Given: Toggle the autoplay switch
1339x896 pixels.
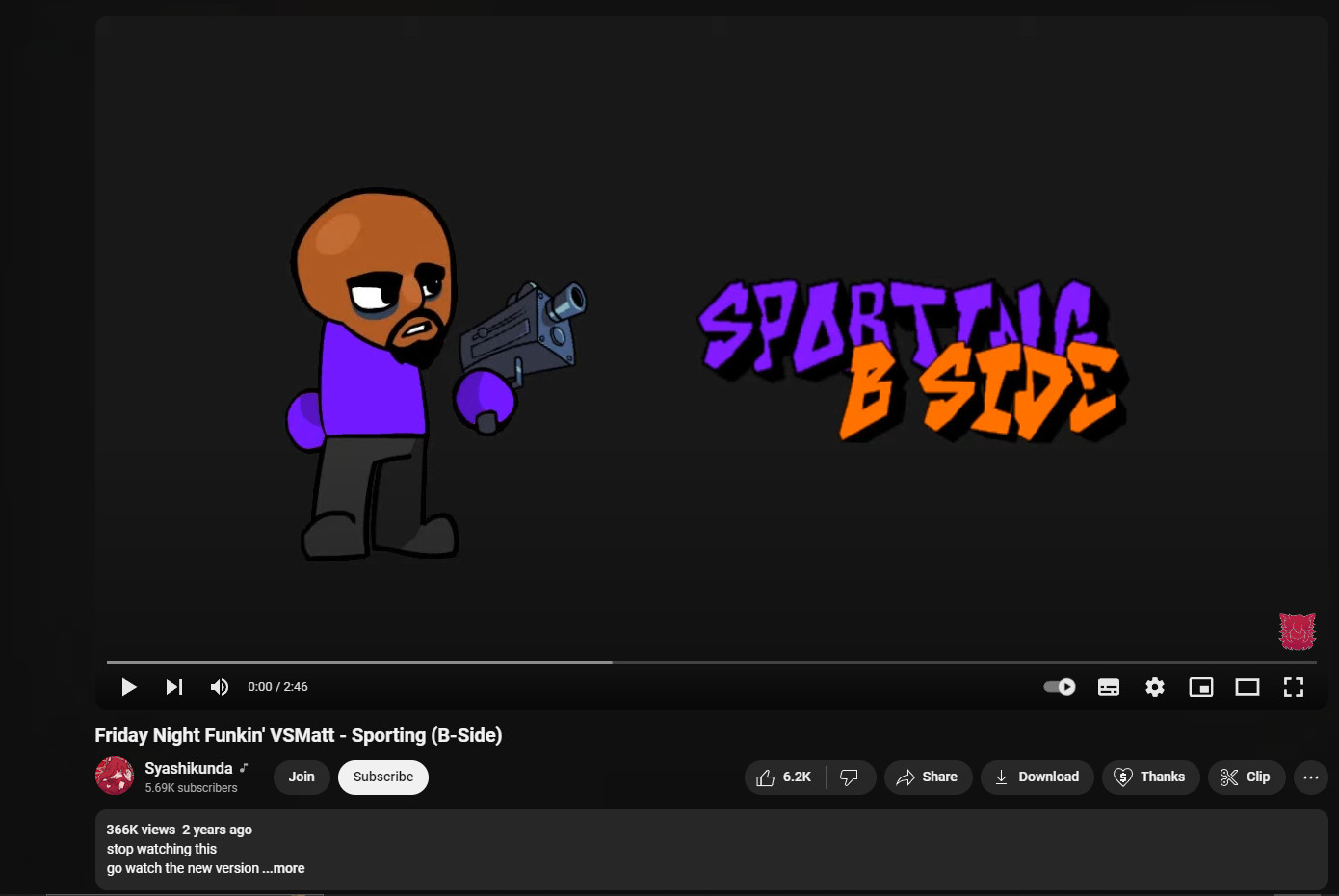Looking at the screenshot, I should 1060,687.
